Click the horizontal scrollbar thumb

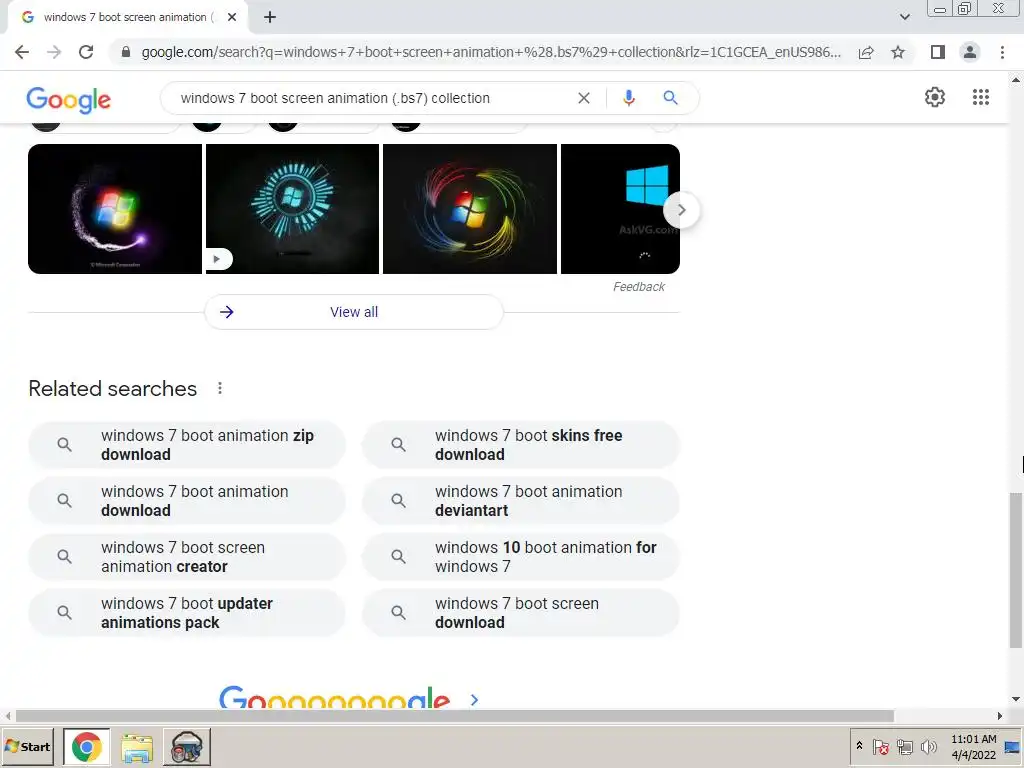(x=455, y=716)
